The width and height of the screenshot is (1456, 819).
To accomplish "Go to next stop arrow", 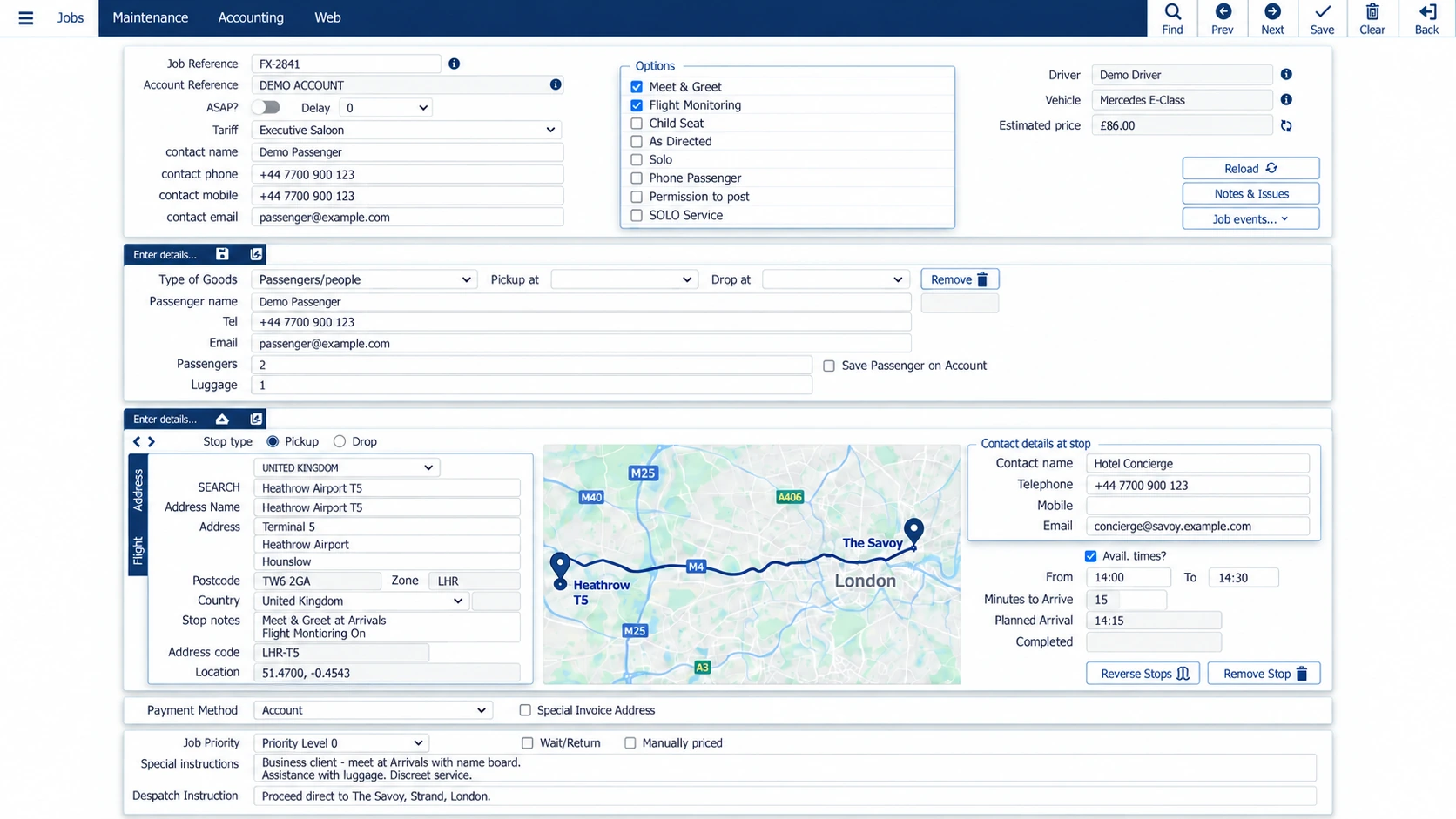I will [x=152, y=441].
